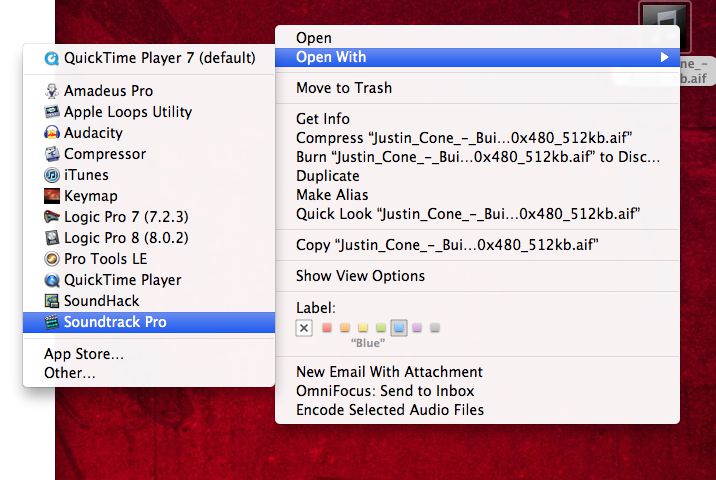Apply the purple label color
716x480 pixels.
417,327
